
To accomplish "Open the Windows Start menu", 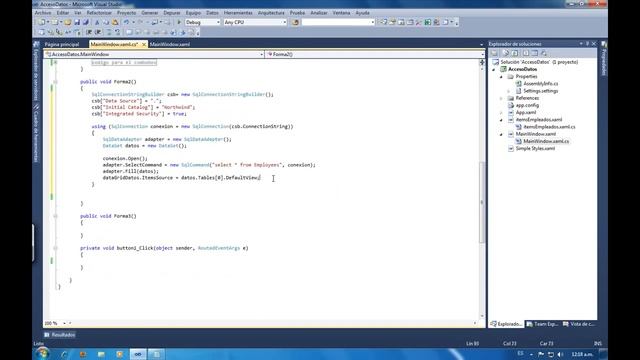I will pyautogui.click(x=42, y=353).
